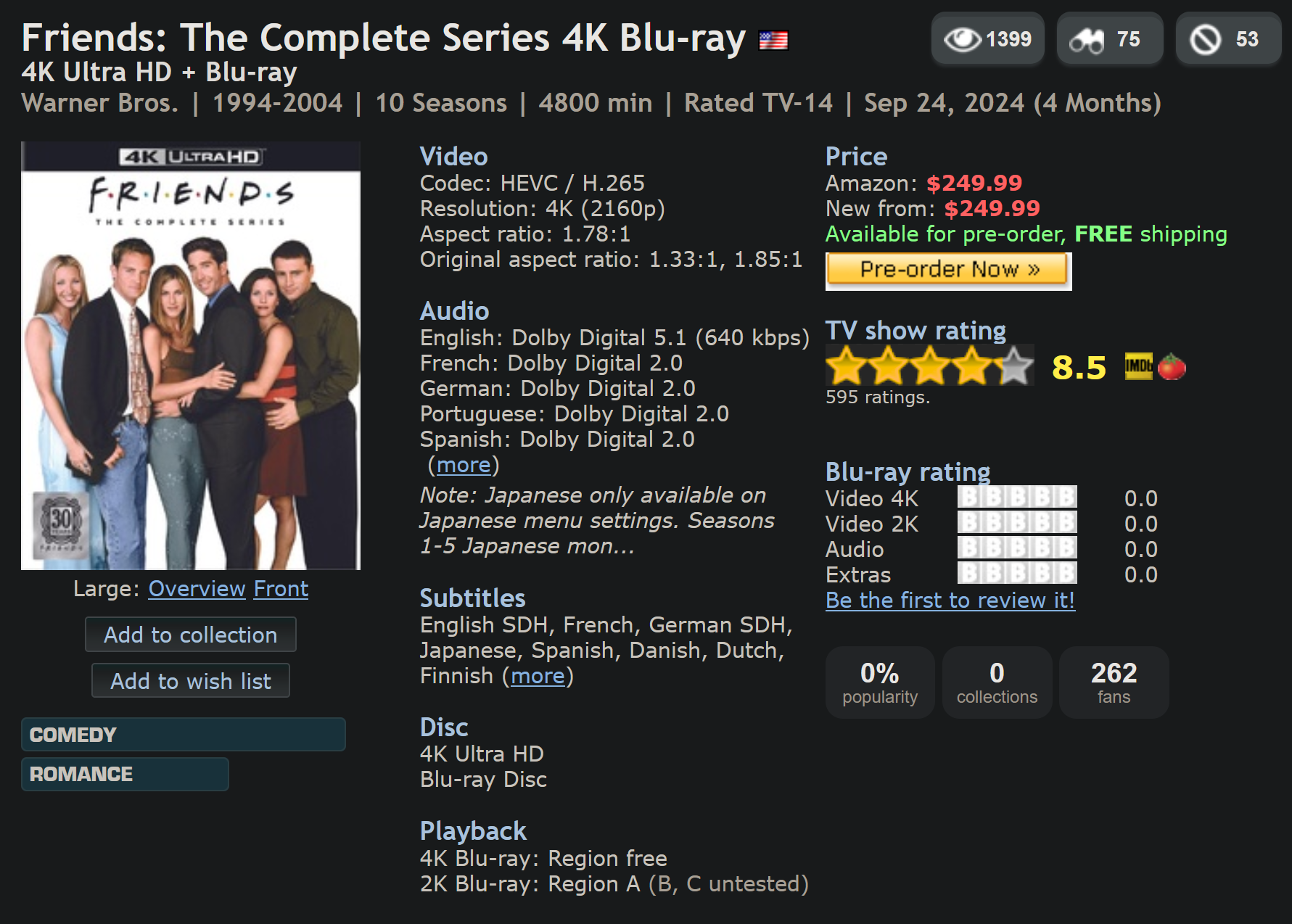Click the 4K Ultra HD logo on cover
Image resolution: width=1292 pixels, height=924 pixels.
[x=191, y=157]
